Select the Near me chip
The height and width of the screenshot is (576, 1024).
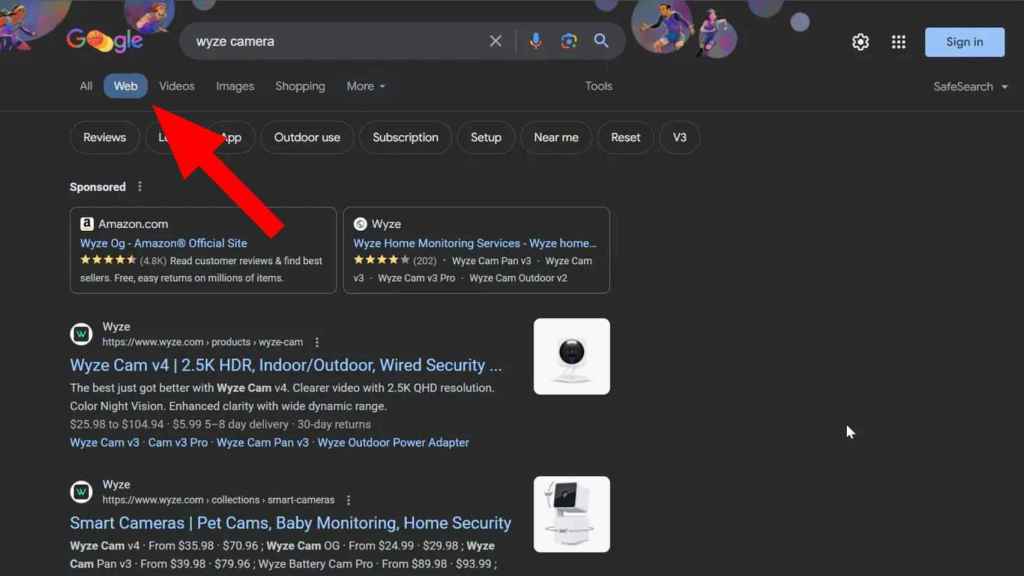556,138
